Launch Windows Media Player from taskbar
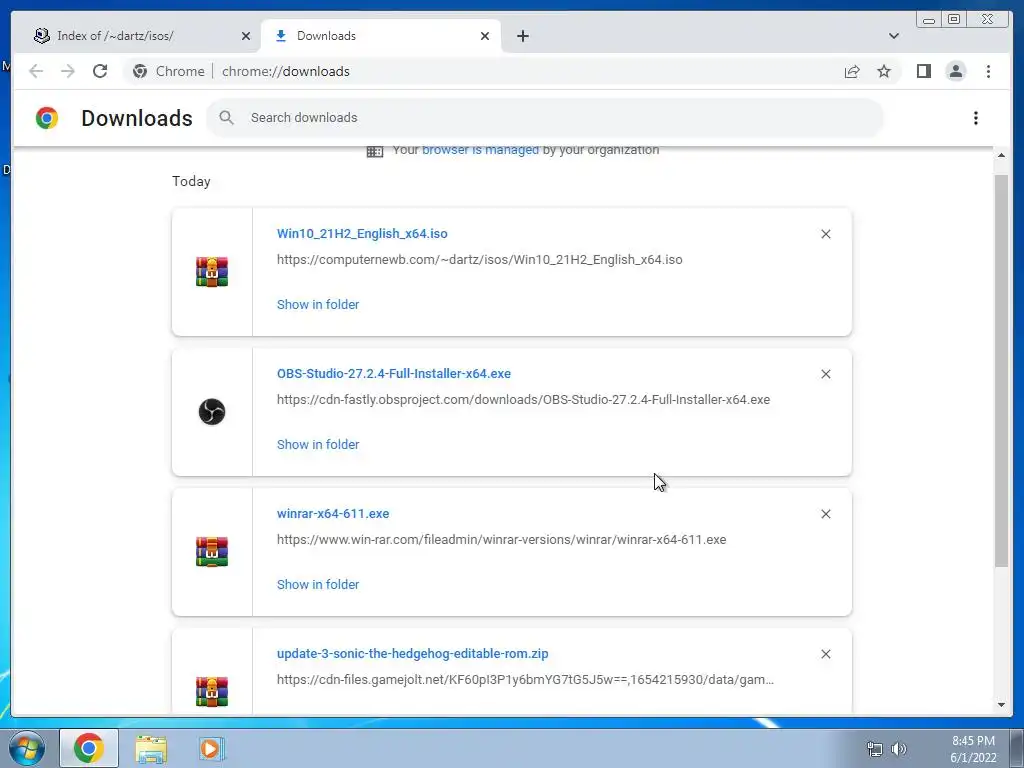1024x768 pixels. point(211,748)
